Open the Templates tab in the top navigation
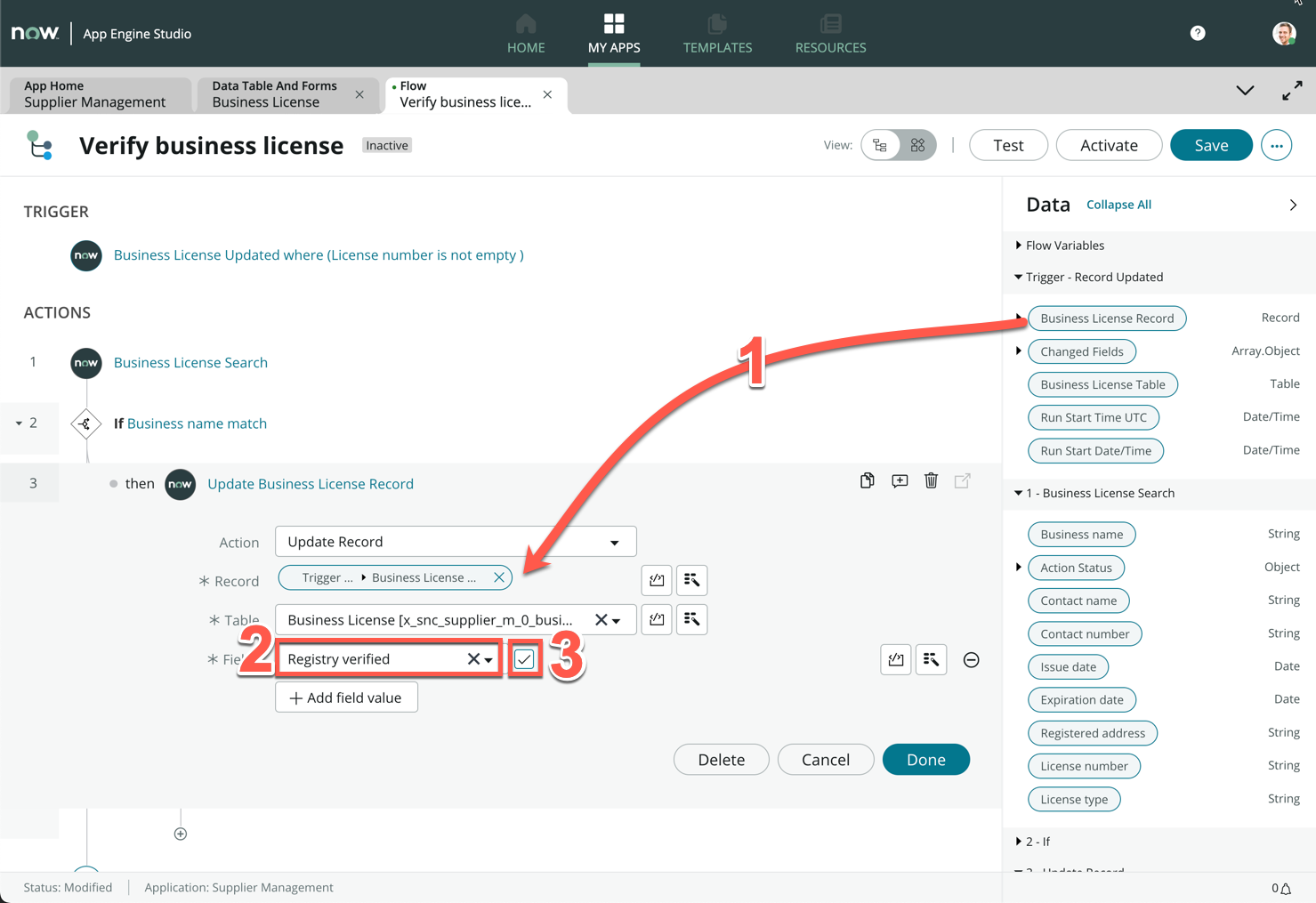Viewport: 1316px width, 903px height. point(717,34)
